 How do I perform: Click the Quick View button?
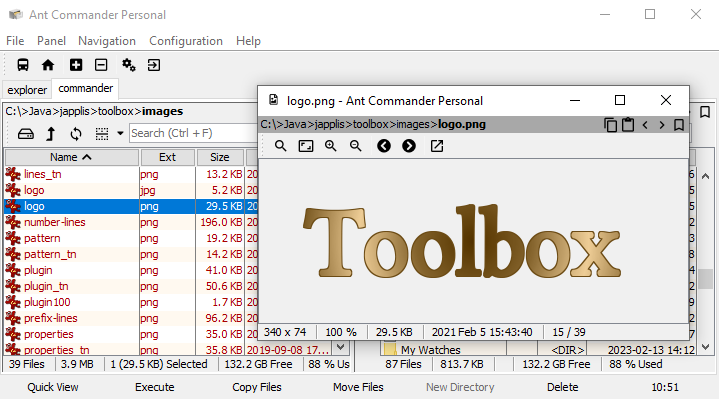[53, 387]
